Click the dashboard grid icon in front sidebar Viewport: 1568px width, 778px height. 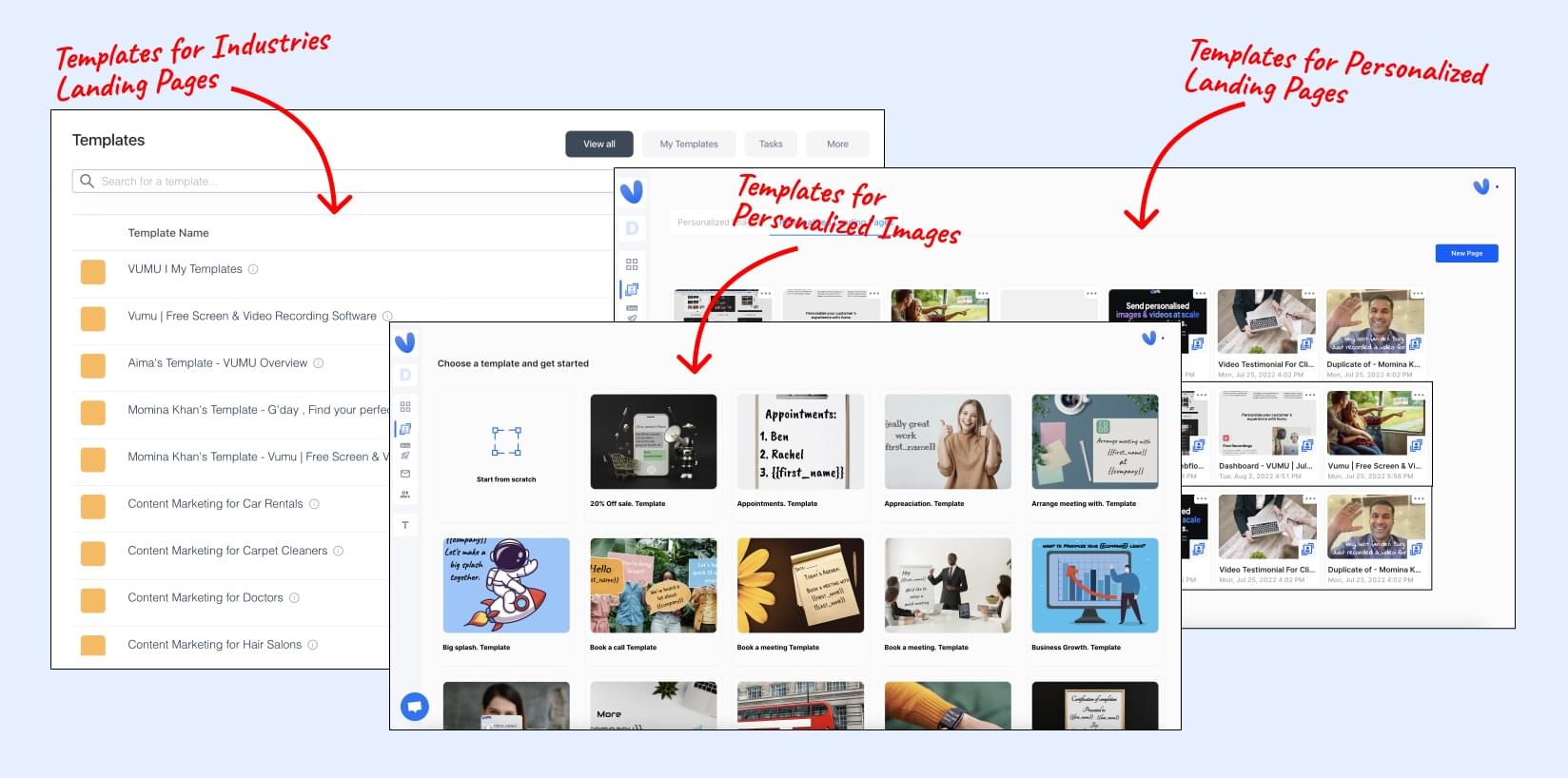tap(405, 406)
